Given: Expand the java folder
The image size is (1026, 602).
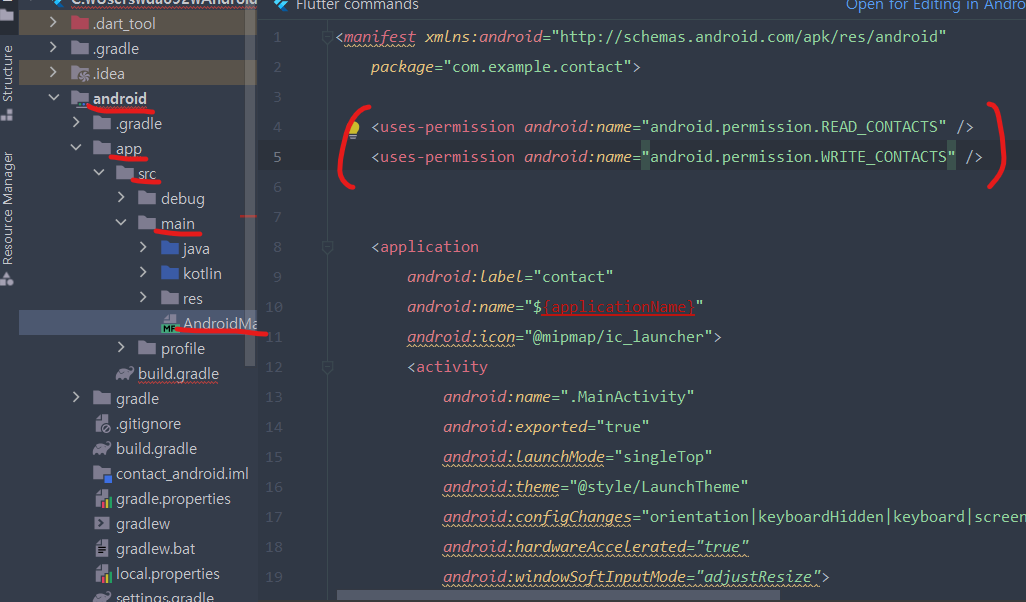Looking at the screenshot, I should pos(143,247).
